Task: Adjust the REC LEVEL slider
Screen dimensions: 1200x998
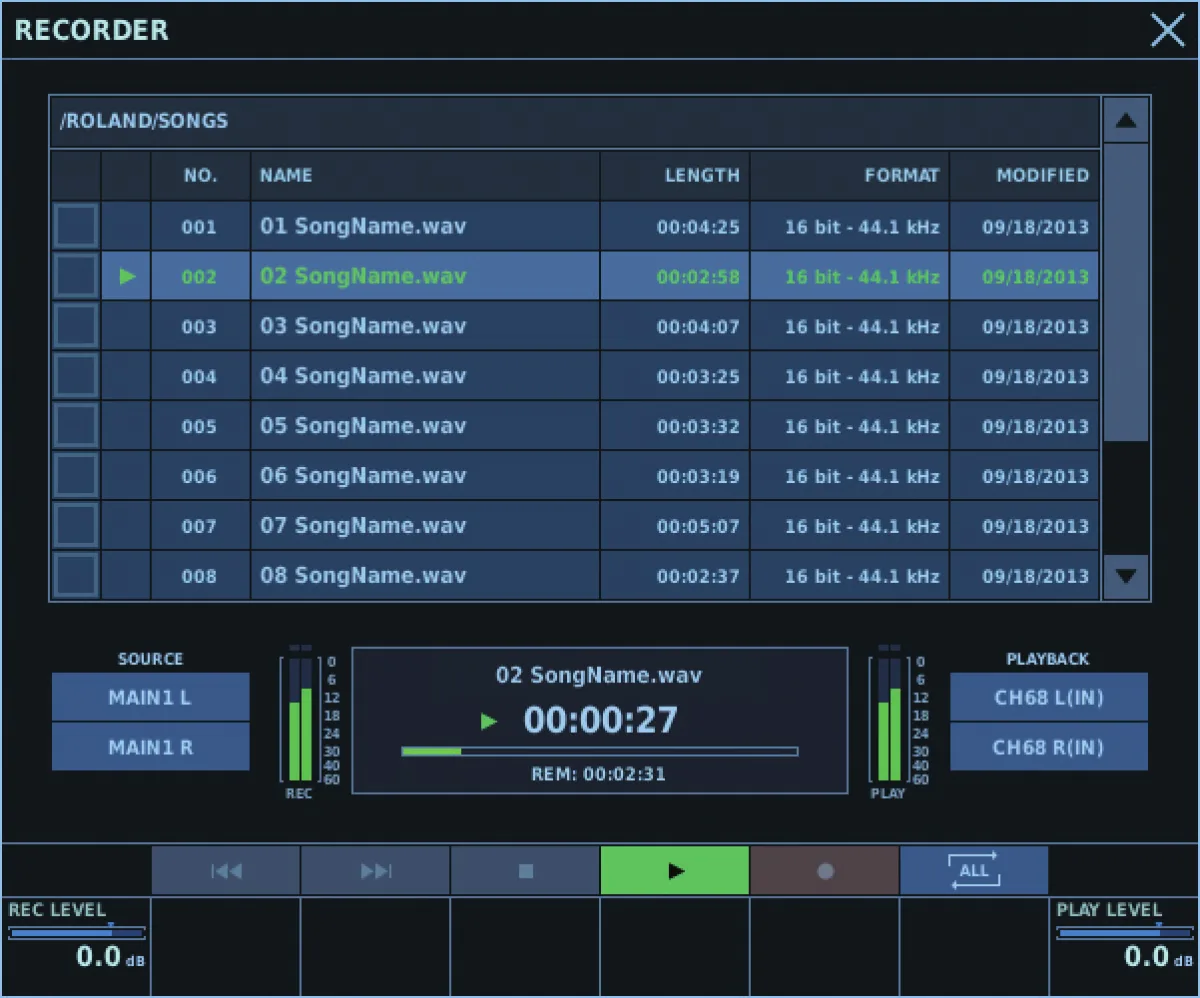Action: tap(77, 933)
